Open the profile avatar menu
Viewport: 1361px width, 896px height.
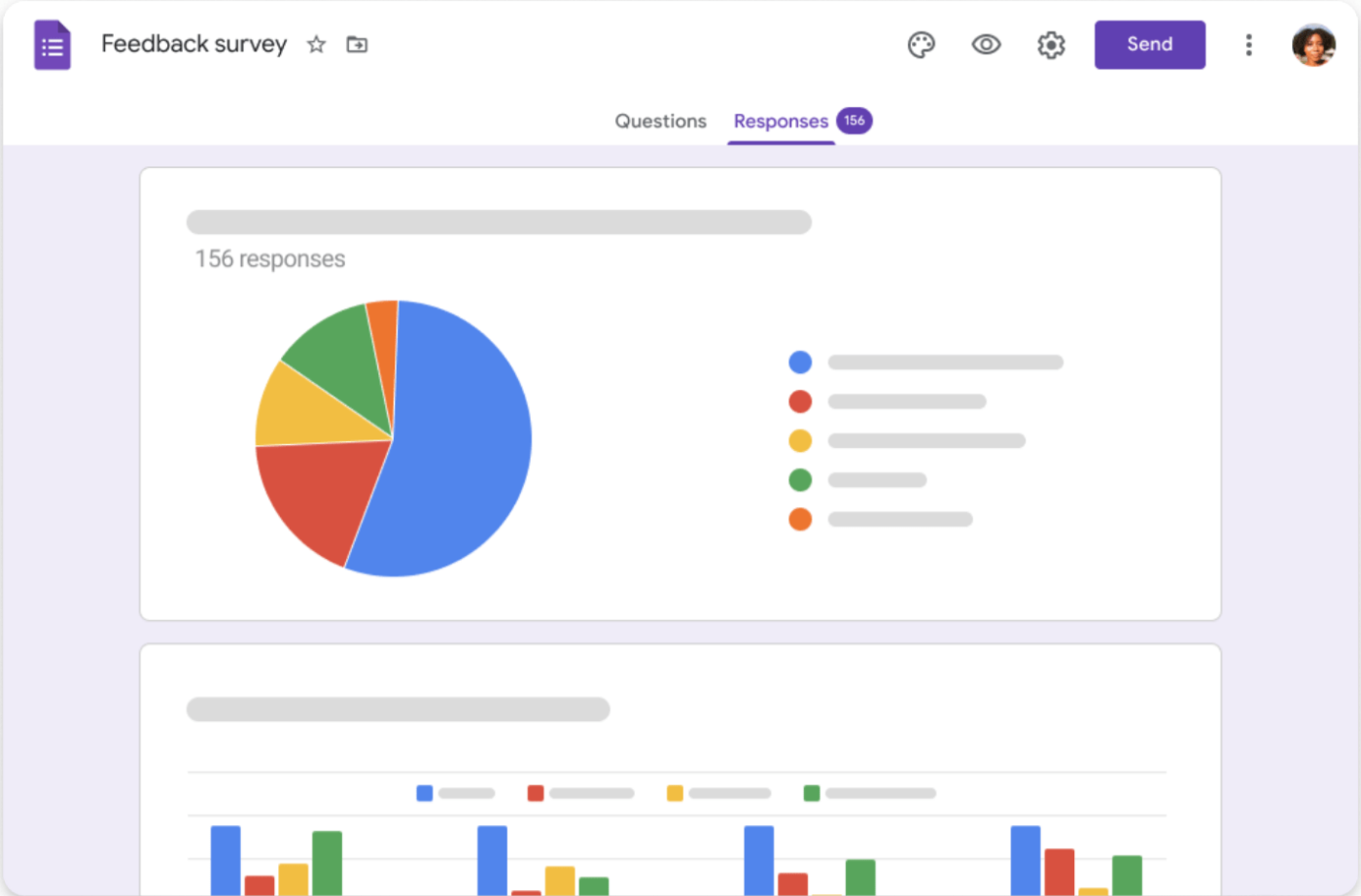point(1313,45)
